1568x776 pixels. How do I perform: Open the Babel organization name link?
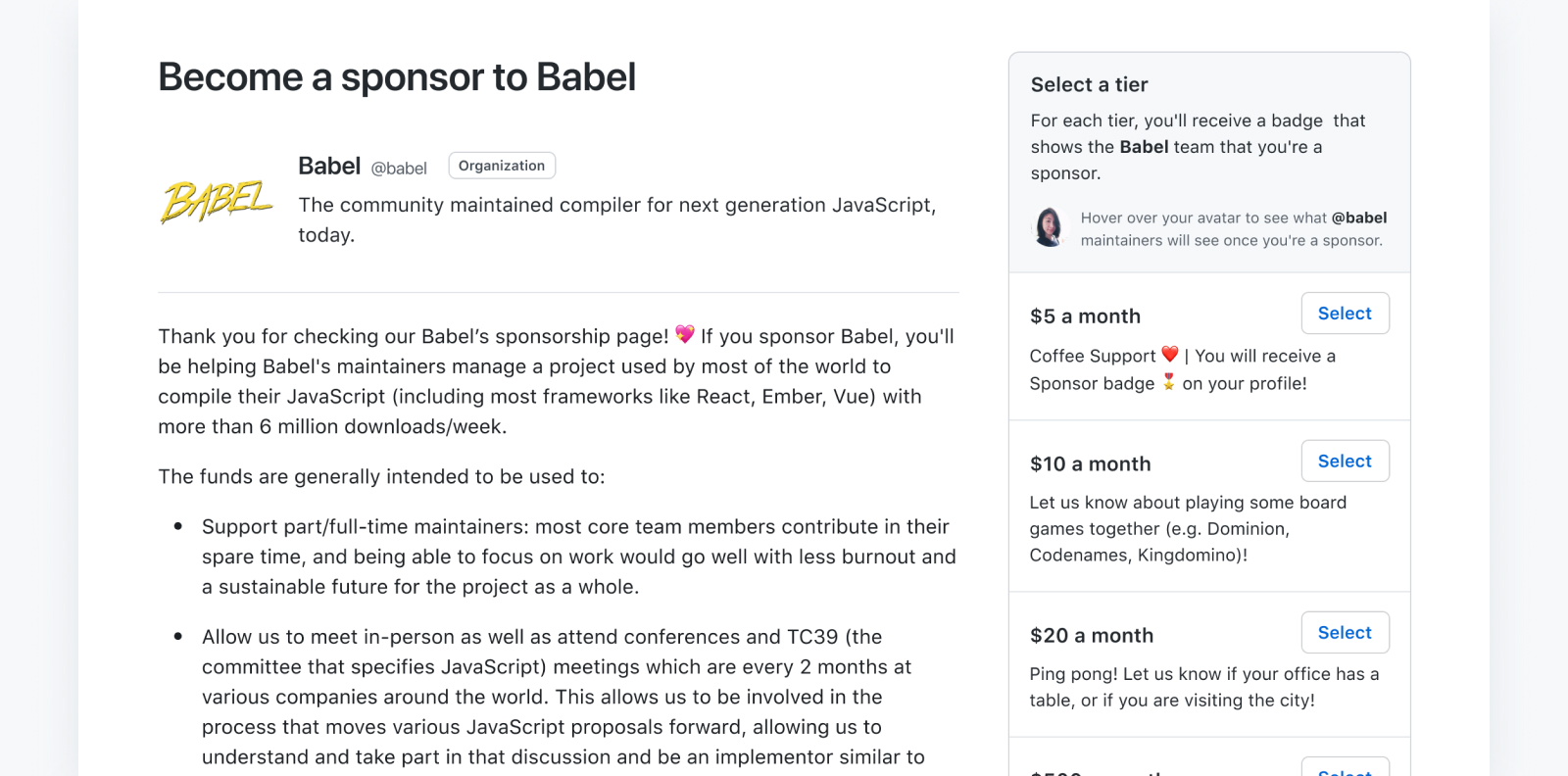coord(329,166)
